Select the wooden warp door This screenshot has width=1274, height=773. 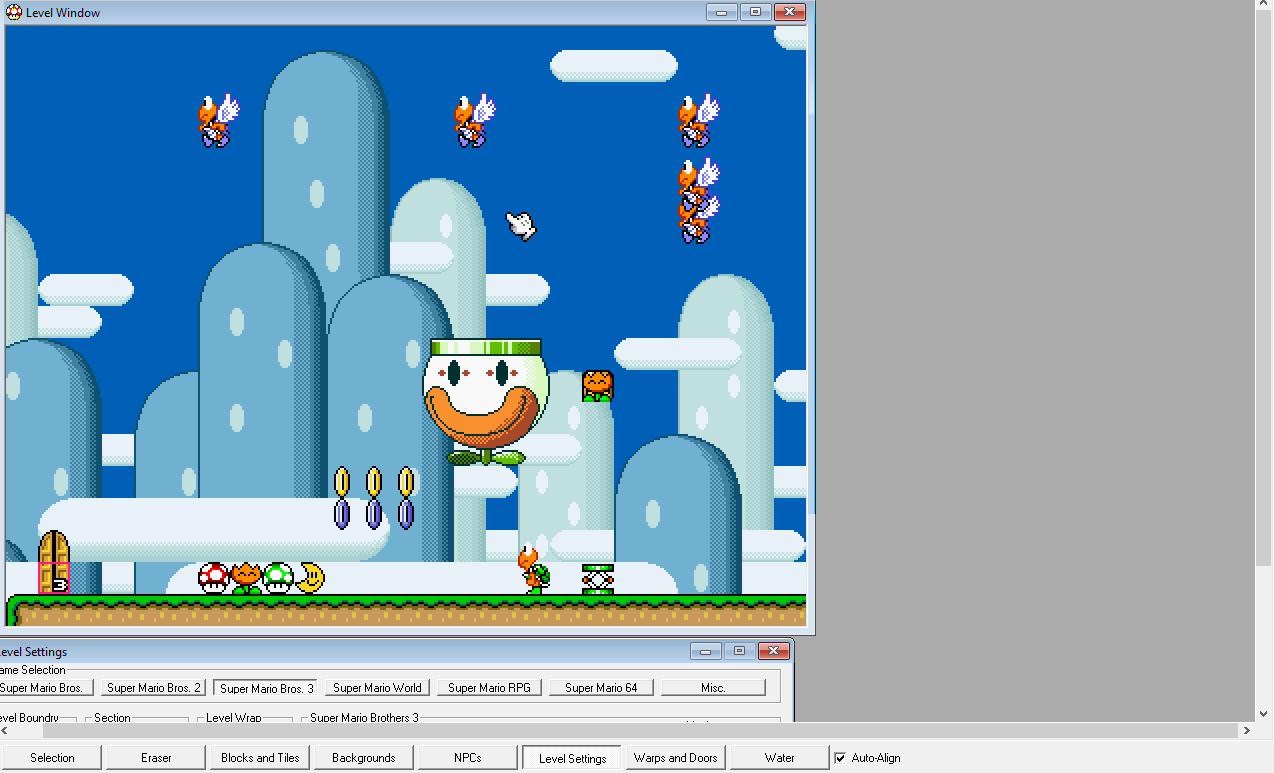click(x=54, y=562)
